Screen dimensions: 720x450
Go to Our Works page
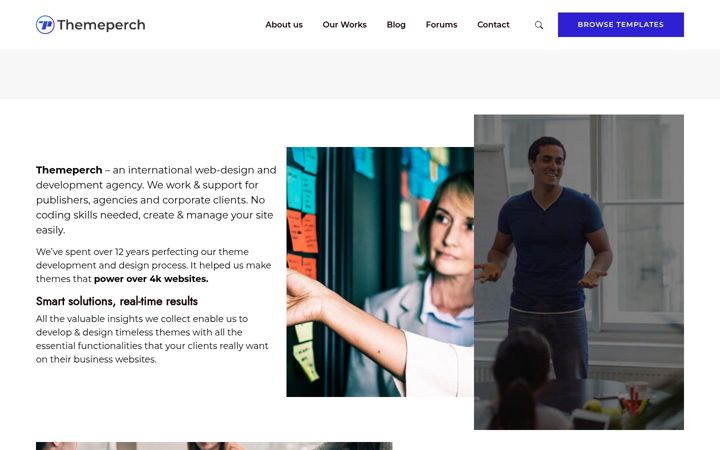tap(344, 25)
